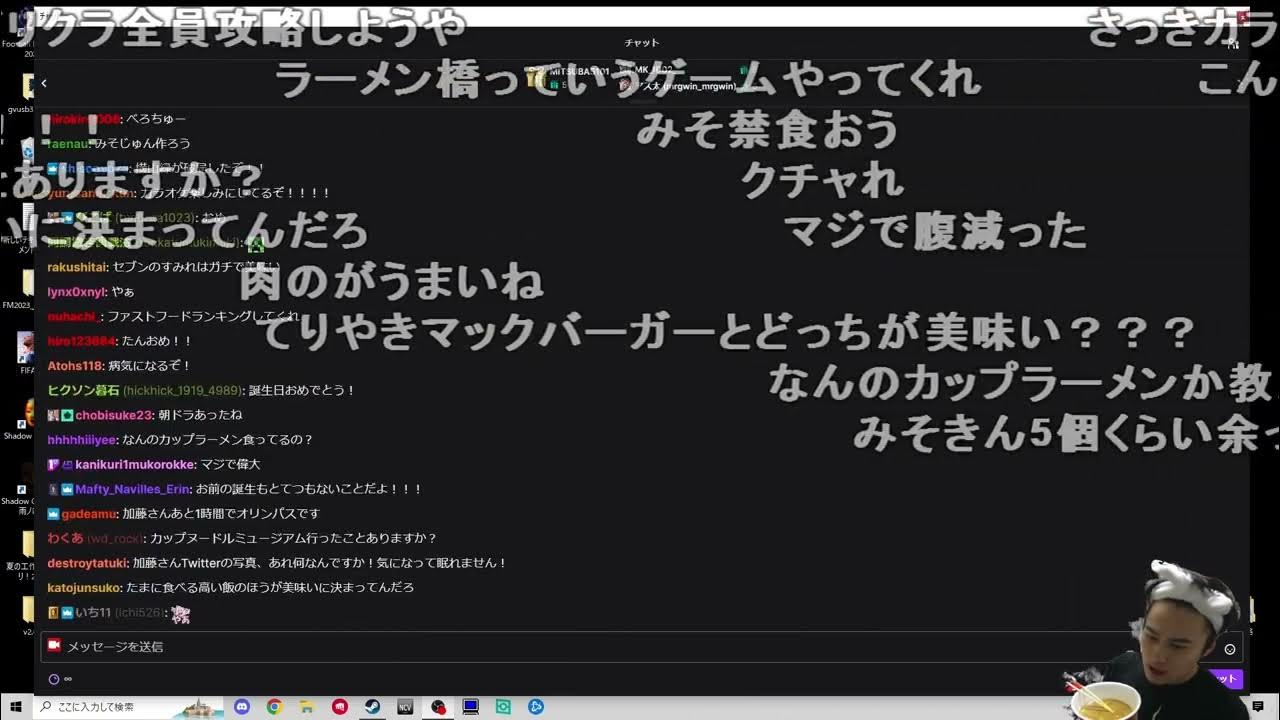Collapse the chat leaderboard left chevron

pos(44,84)
